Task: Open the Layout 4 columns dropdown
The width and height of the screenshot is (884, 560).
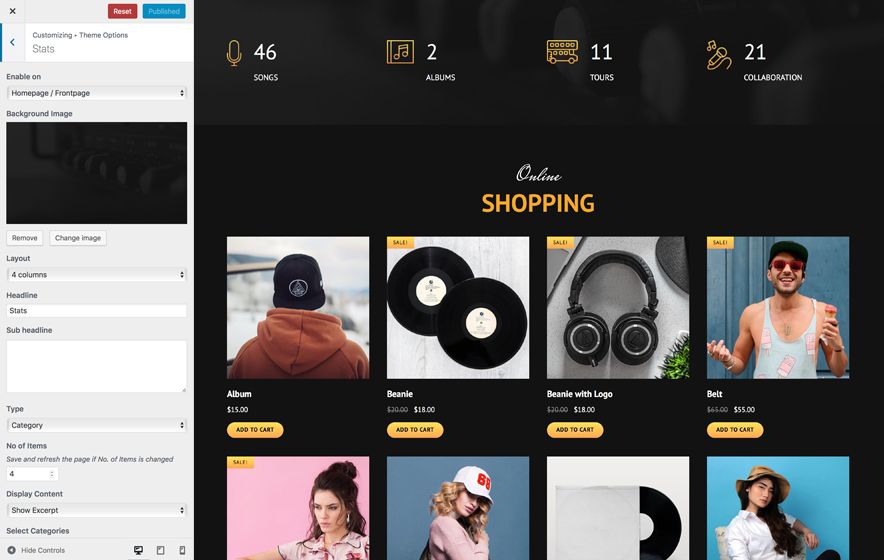Action: click(x=96, y=275)
